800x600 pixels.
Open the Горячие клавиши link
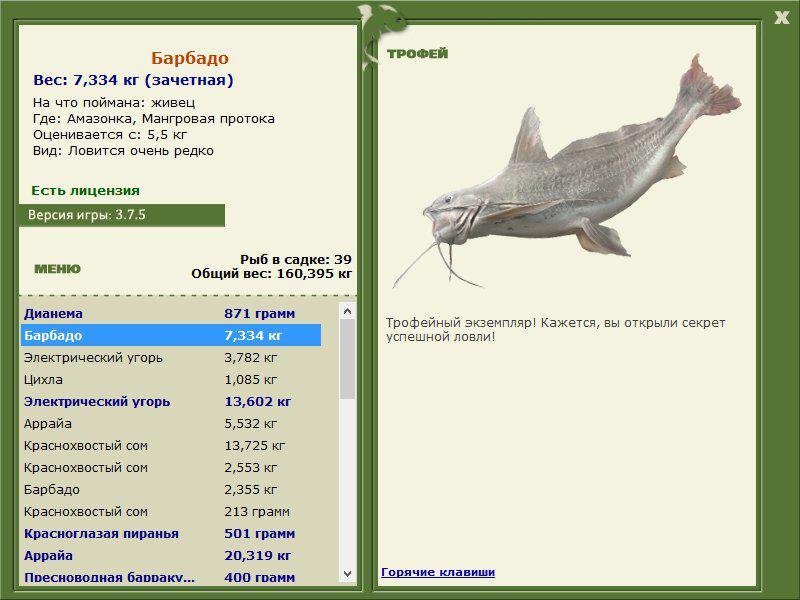tap(438, 572)
